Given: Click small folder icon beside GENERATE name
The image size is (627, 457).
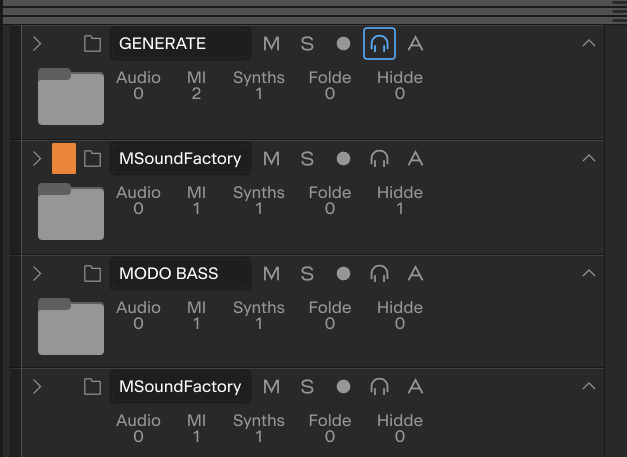Looking at the screenshot, I should pyautogui.click(x=92, y=44).
